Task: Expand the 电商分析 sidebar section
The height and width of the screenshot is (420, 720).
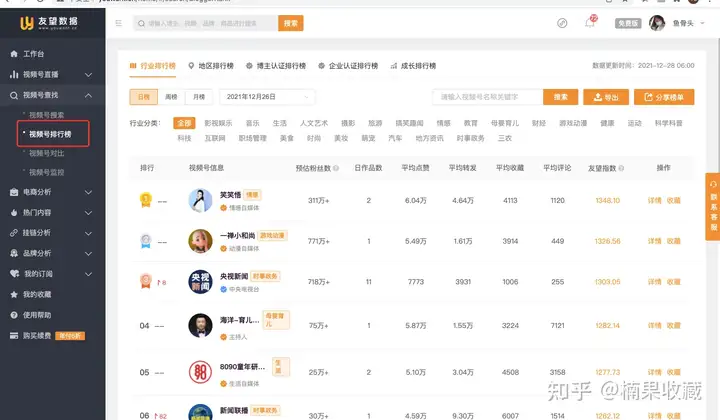Action: [89, 192]
